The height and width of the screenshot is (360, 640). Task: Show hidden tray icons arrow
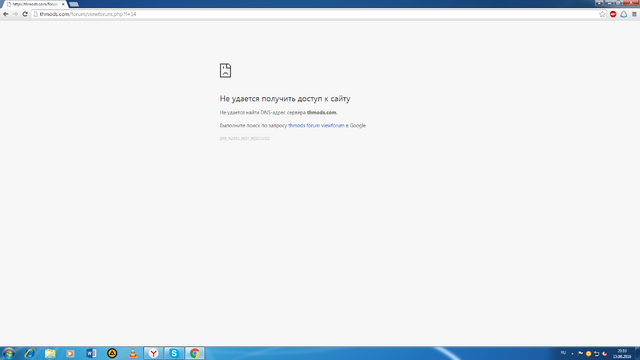tap(572, 353)
